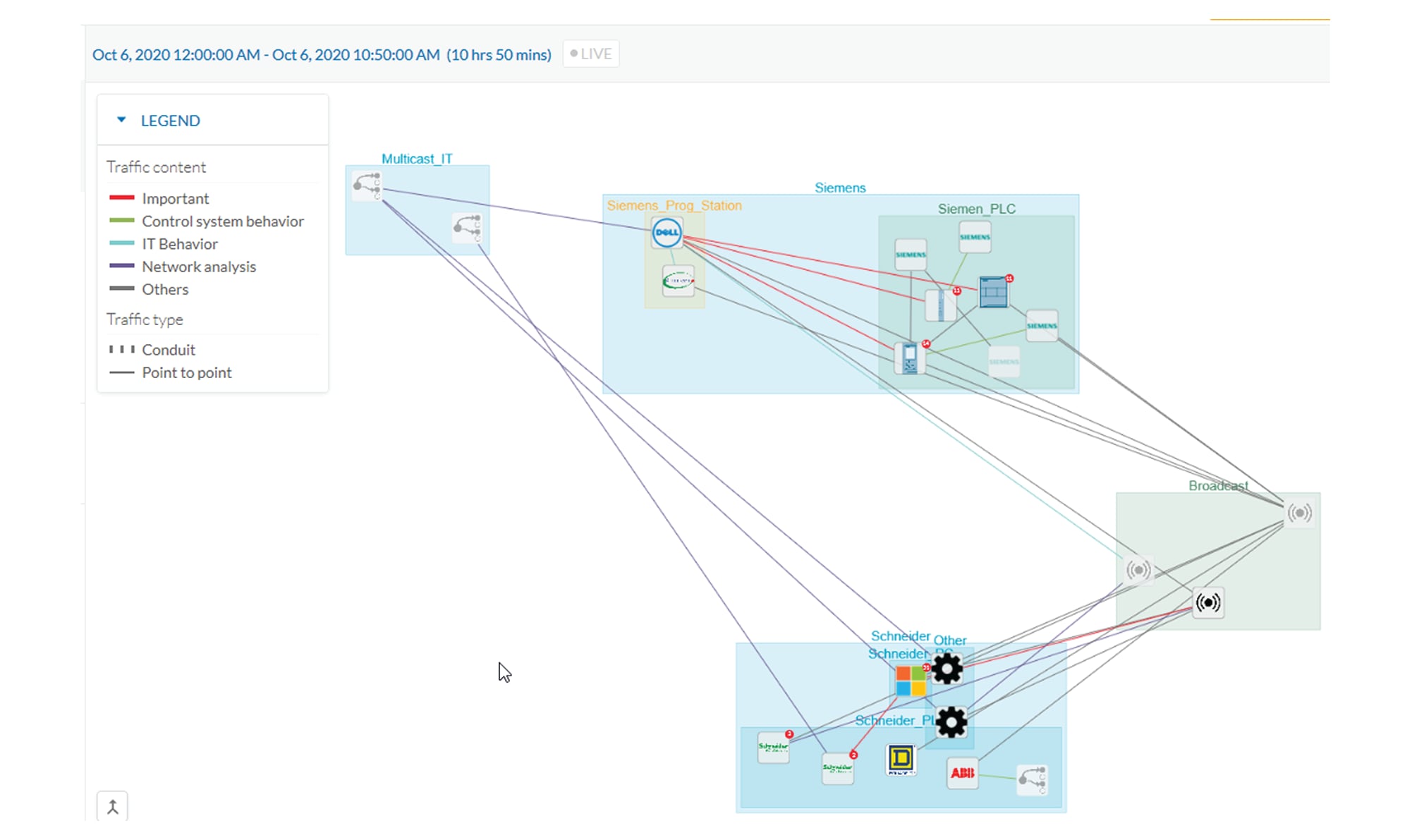Click the LEGEND header title
Screen dimensions: 1412x840
[171, 121]
